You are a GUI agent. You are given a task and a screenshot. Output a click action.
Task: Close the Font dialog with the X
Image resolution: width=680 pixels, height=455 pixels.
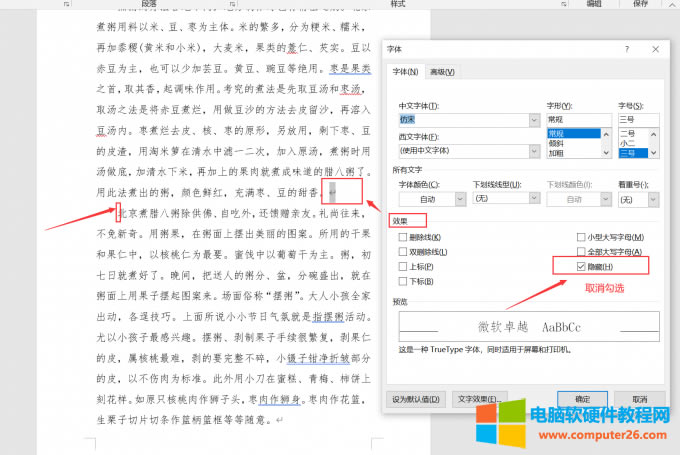(x=654, y=49)
